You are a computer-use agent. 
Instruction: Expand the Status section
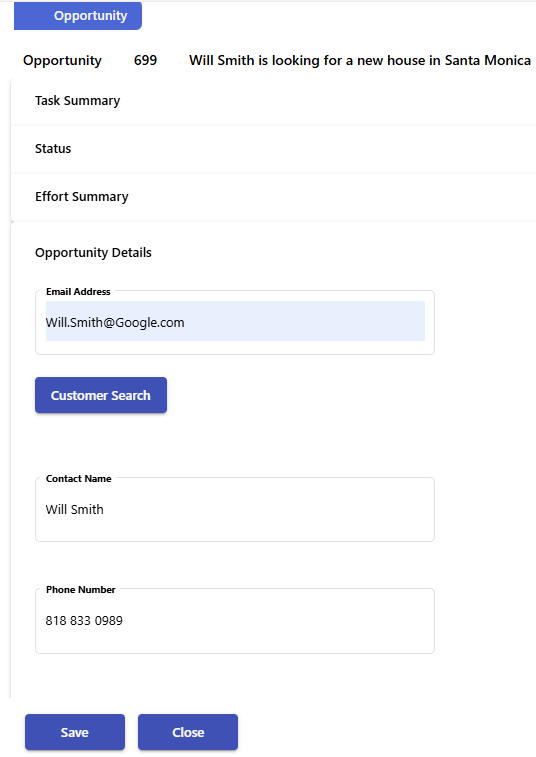273,149
